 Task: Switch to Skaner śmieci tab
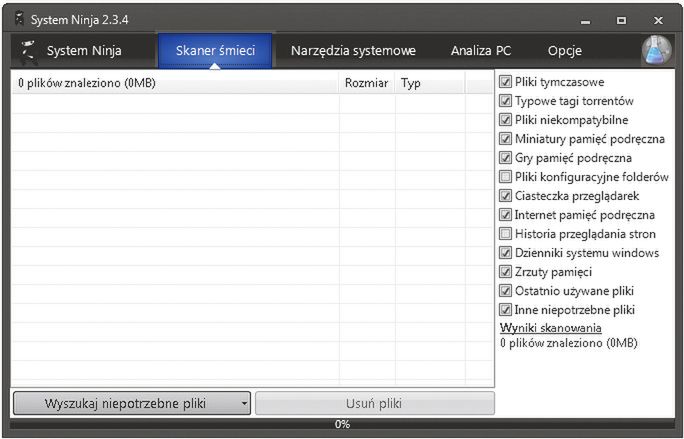215,51
